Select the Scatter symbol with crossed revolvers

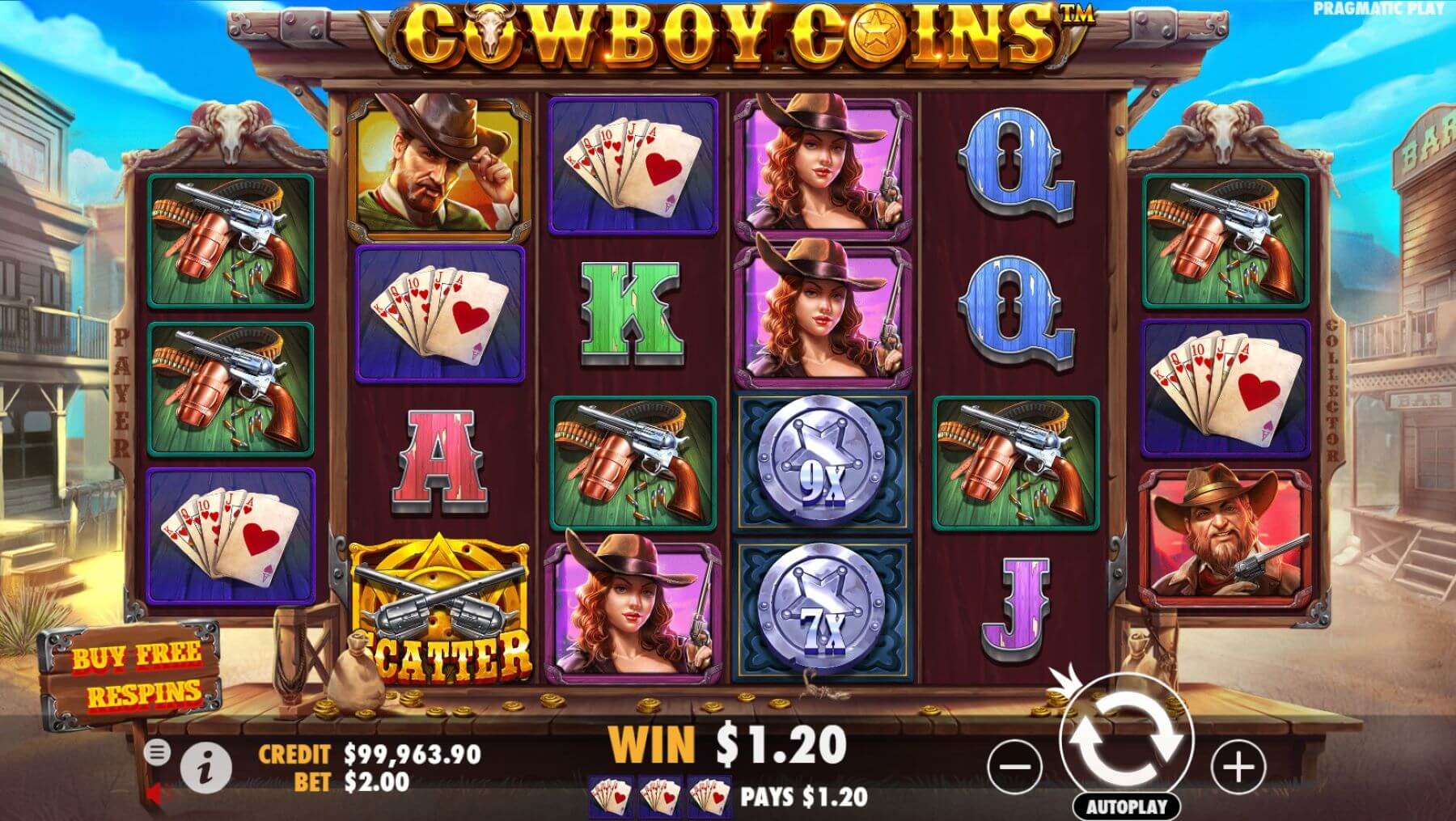point(441,609)
